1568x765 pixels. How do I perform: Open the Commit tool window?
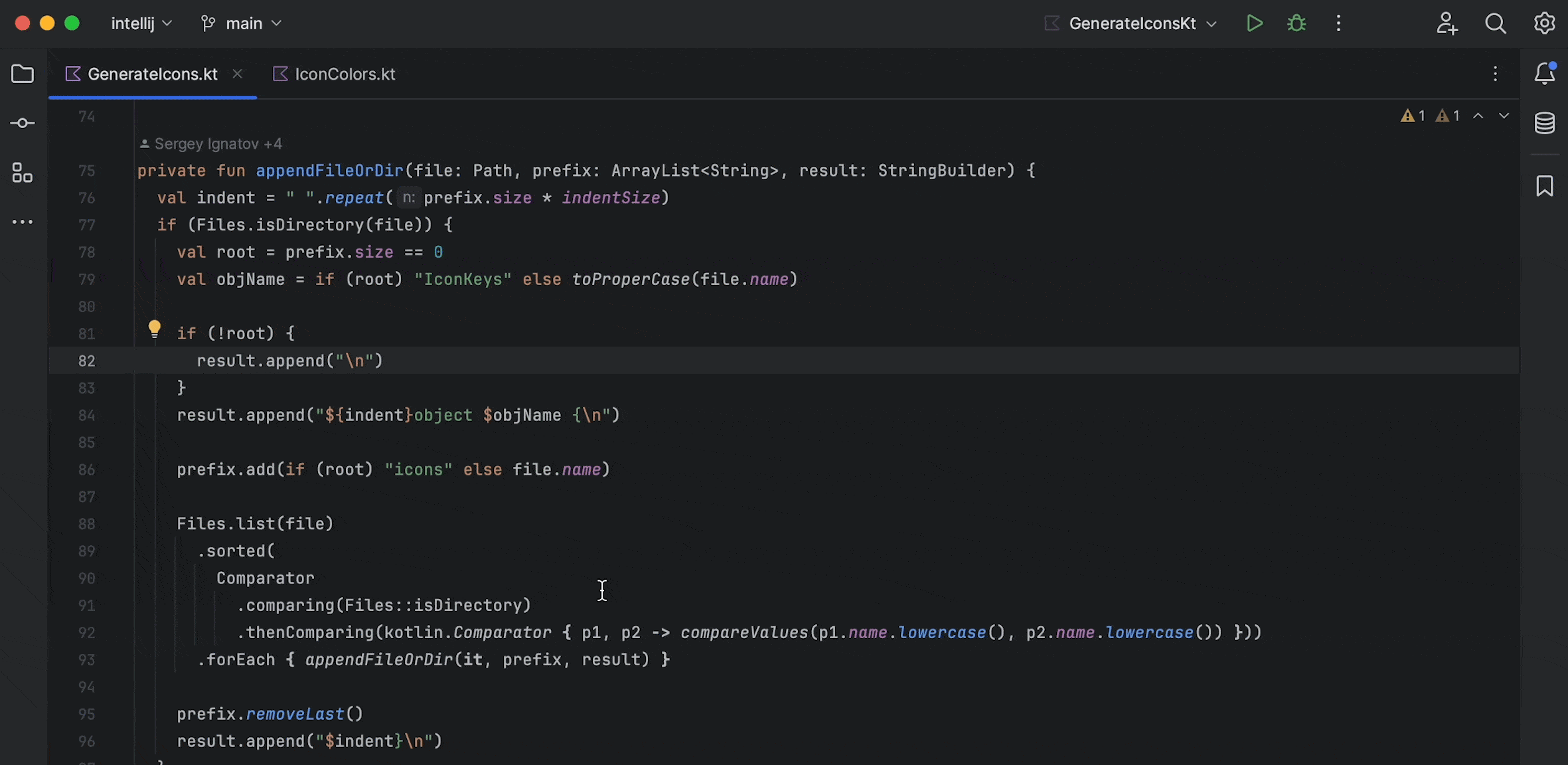[x=23, y=124]
